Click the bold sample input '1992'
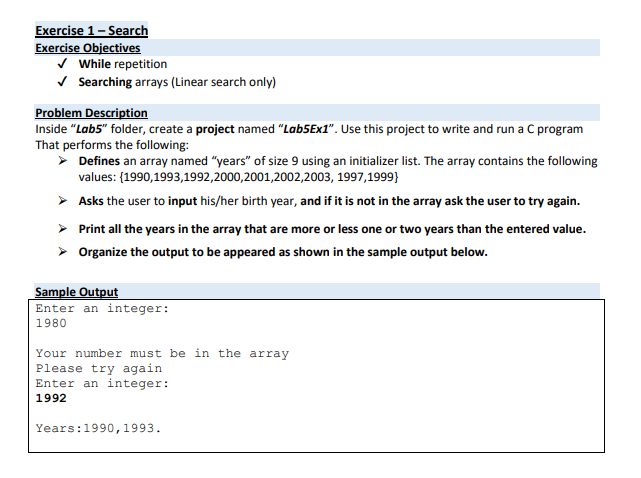Viewport: 641px width, 478px height. point(51,398)
